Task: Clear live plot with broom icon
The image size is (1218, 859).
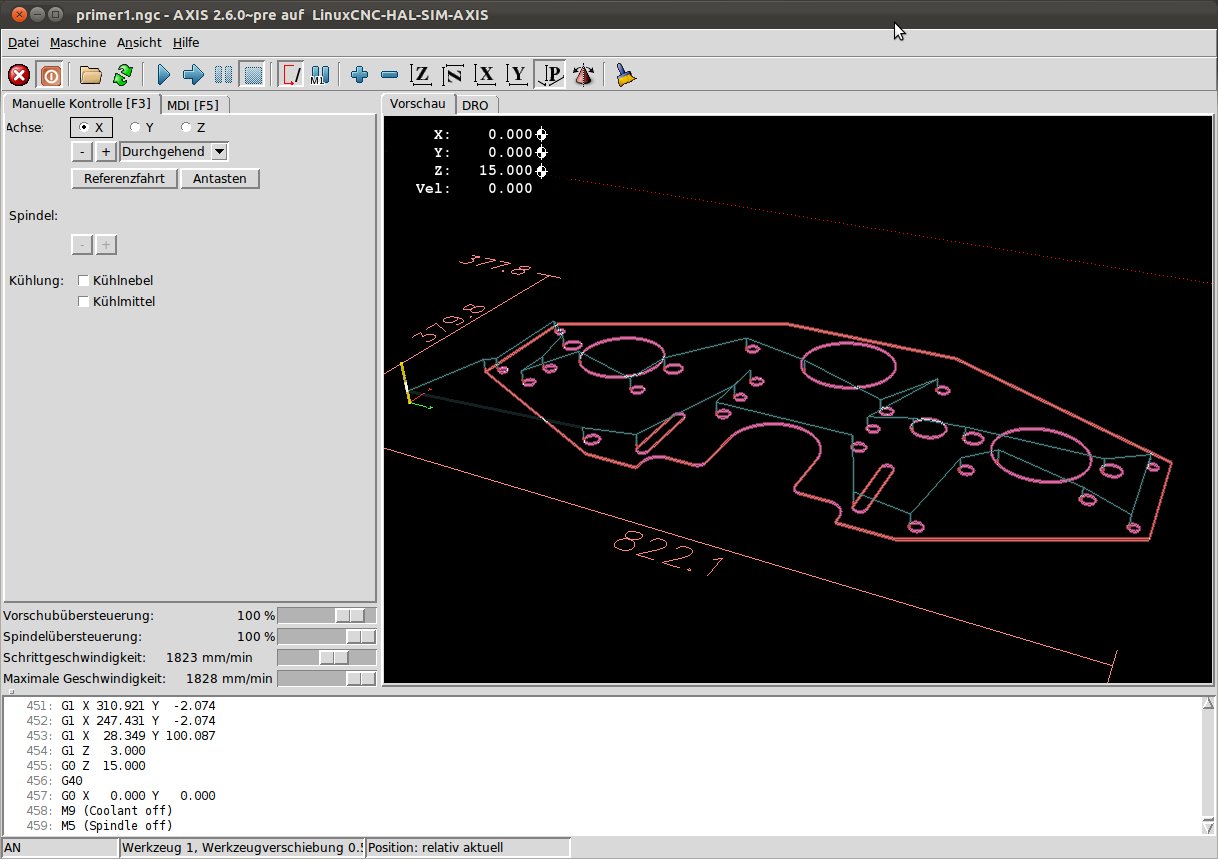Action: pos(626,75)
